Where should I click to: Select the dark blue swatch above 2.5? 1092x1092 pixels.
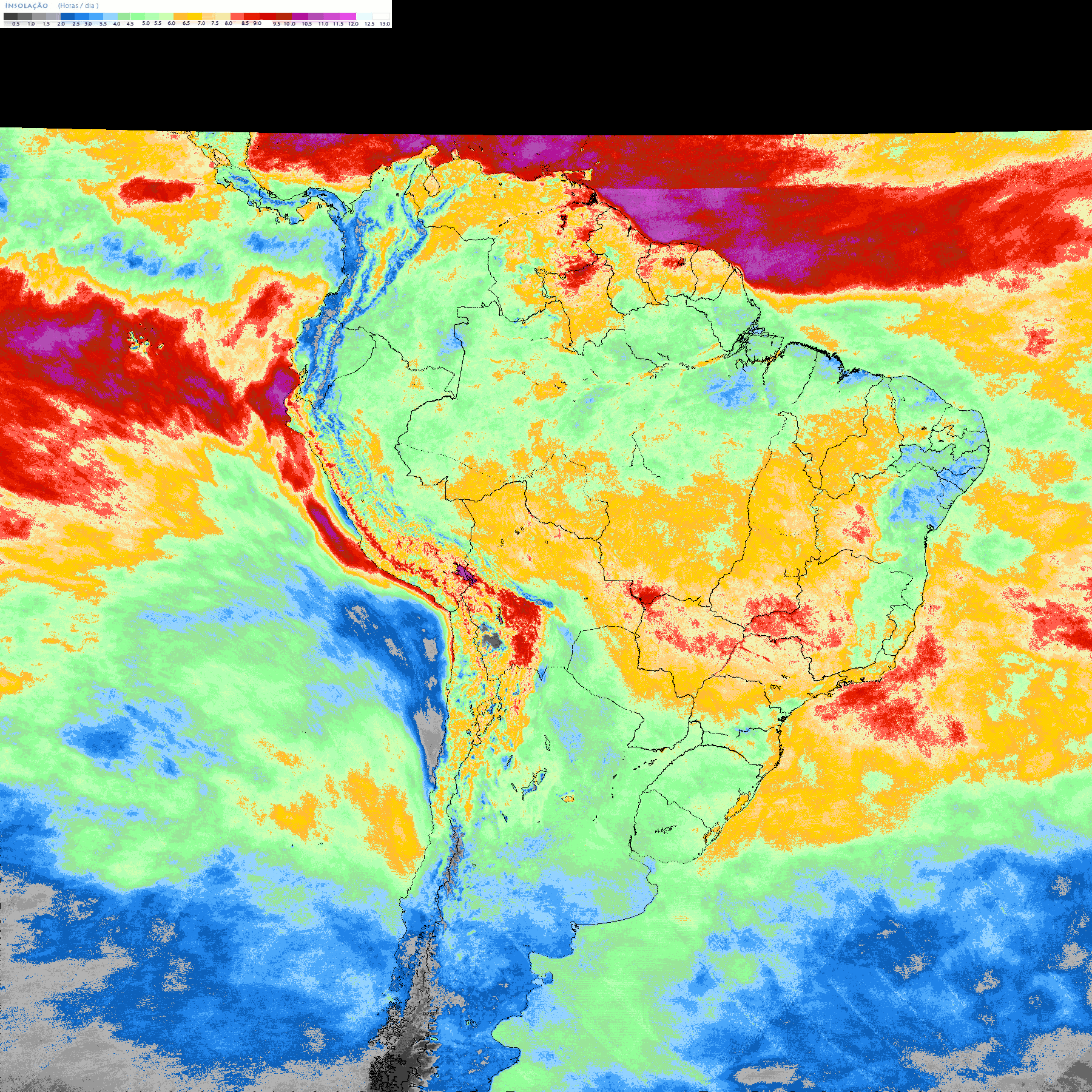[67, 16]
